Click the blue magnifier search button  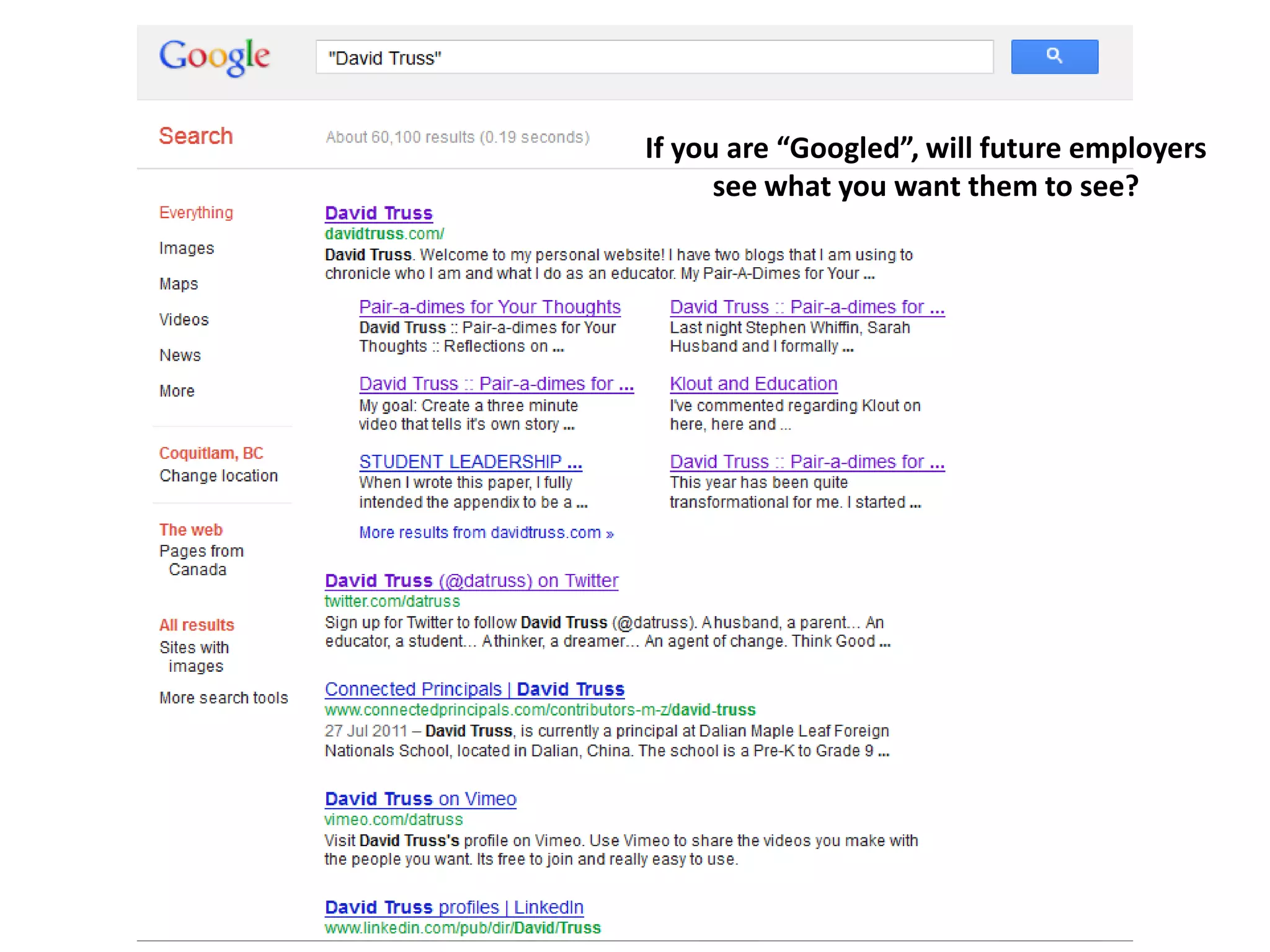1054,57
